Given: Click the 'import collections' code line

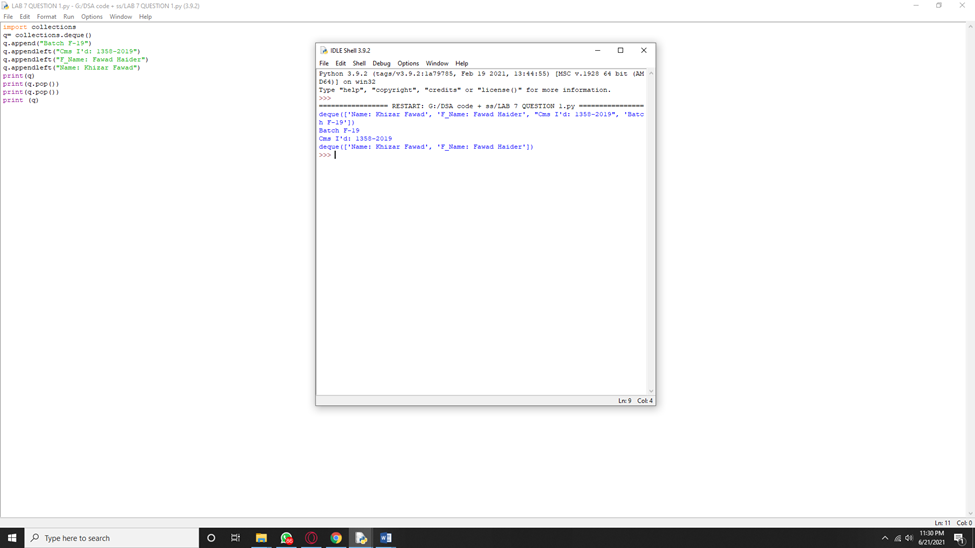Looking at the screenshot, I should (40, 27).
